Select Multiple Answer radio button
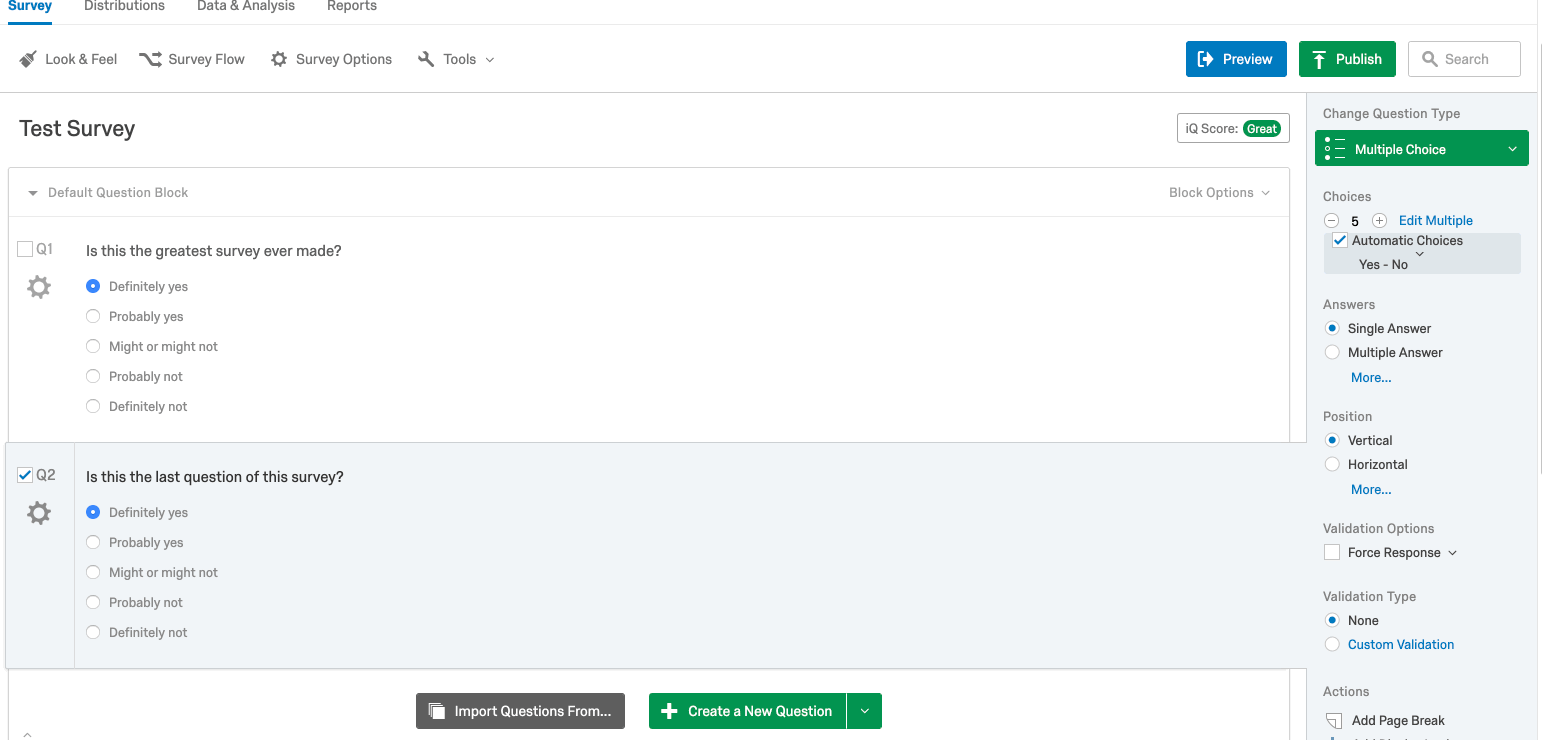Viewport: 1542px width, 740px height. pos(1332,352)
